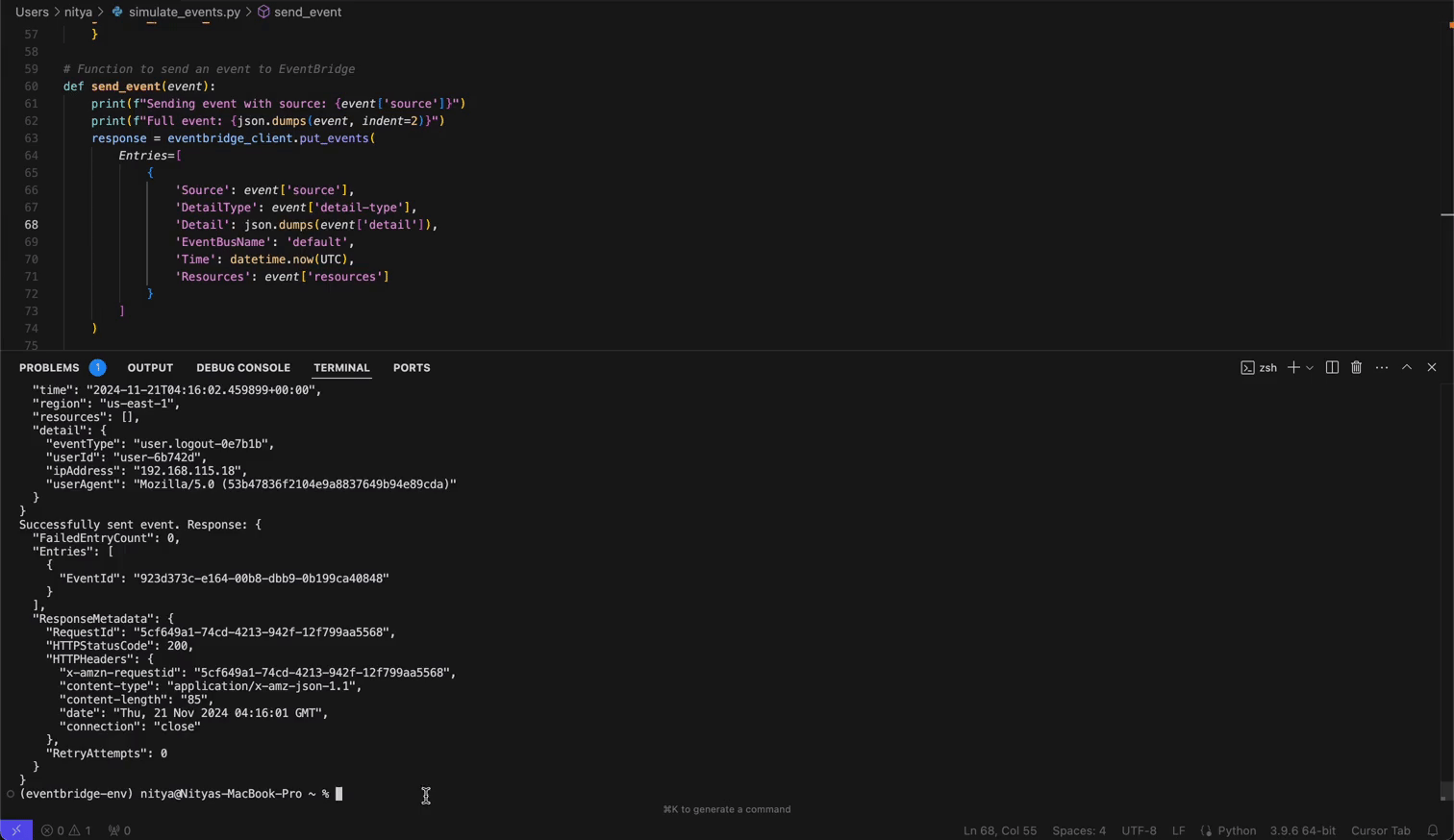Screen dimensions: 1454x840
Task: Change line ending by clicking LF
Action: pyautogui.click(x=1179, y=830)
